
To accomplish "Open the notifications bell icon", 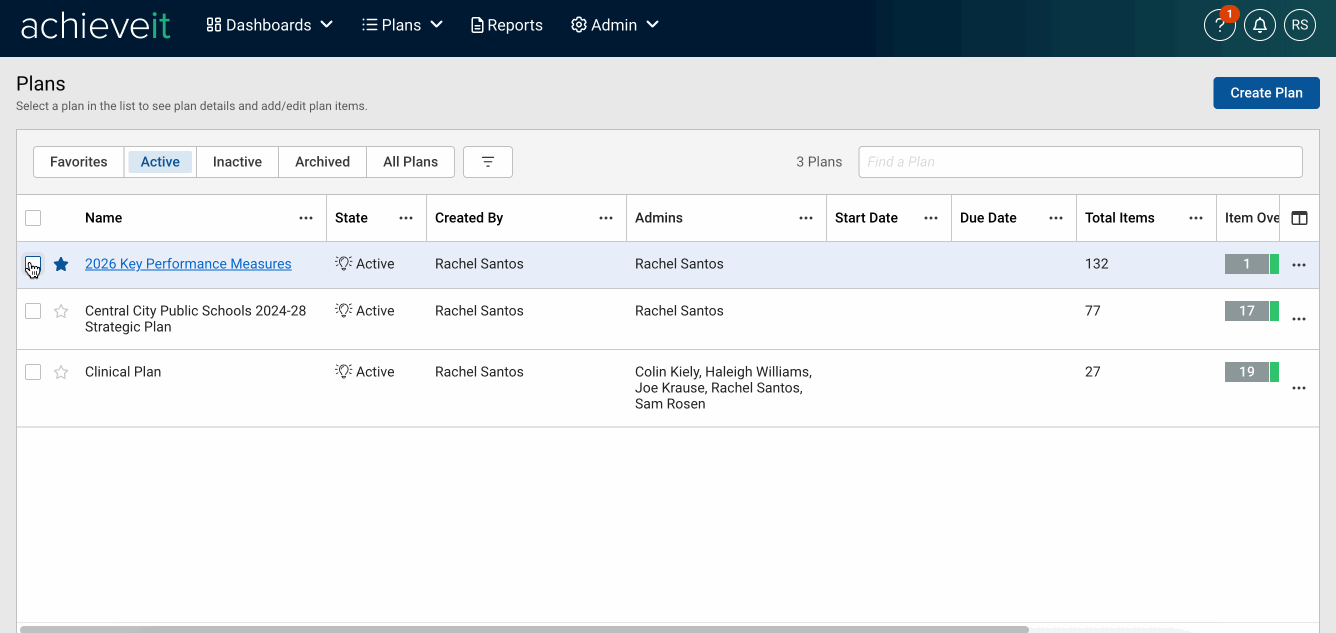I will click(x=1260, y=26).
